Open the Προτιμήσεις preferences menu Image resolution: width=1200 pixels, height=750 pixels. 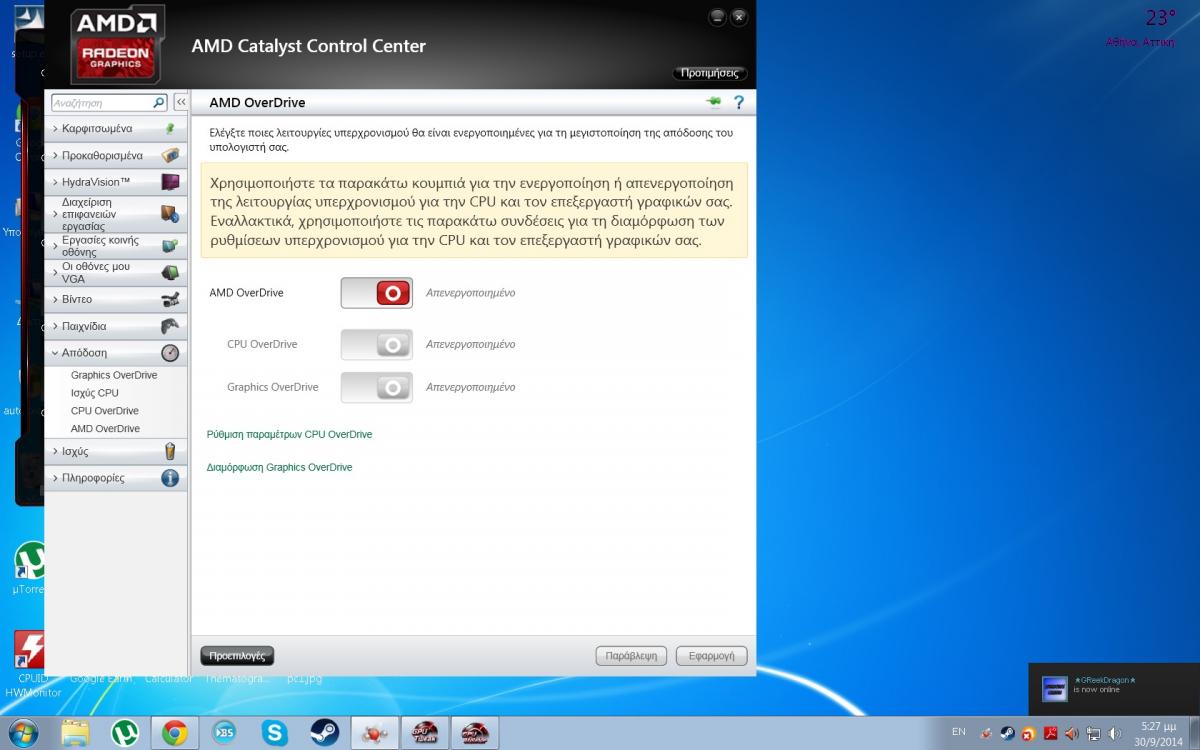click(710, 73)
